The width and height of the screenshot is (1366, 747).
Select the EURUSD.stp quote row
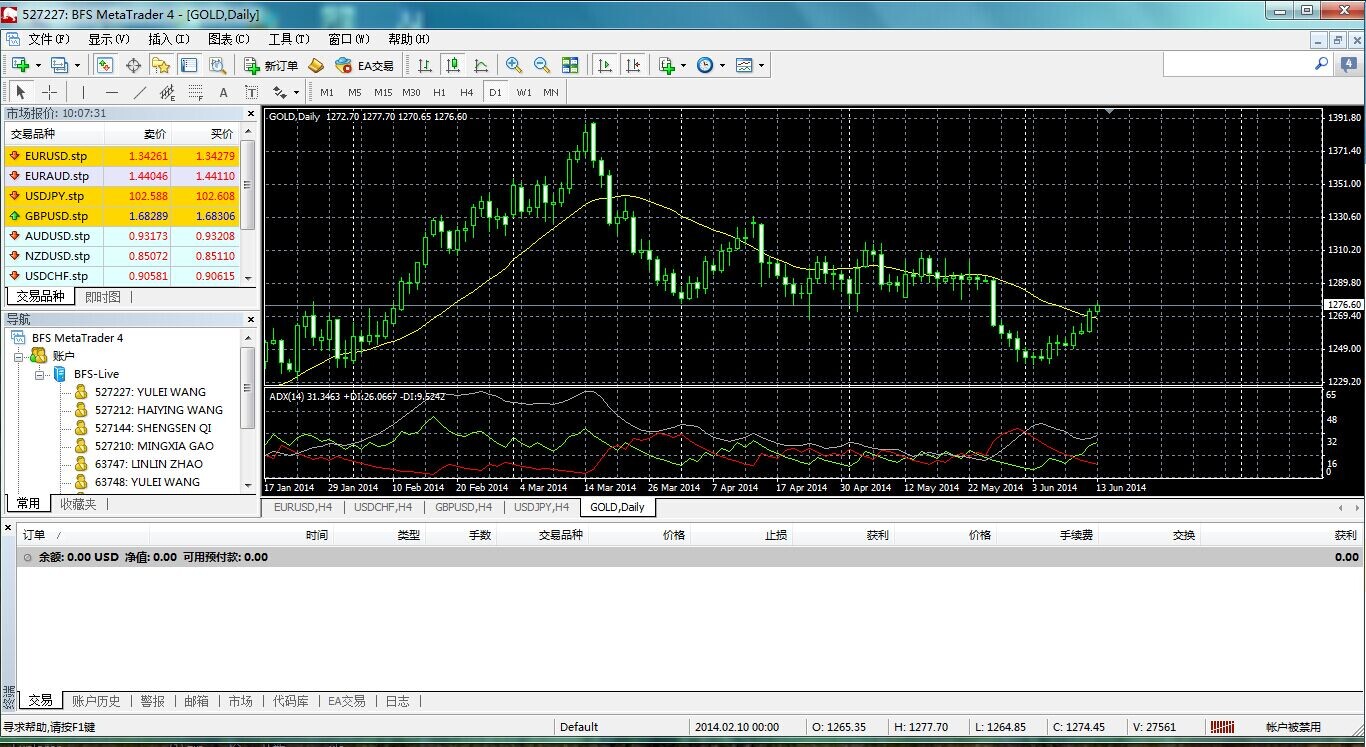pyautogui.click(x=123, y=156)
